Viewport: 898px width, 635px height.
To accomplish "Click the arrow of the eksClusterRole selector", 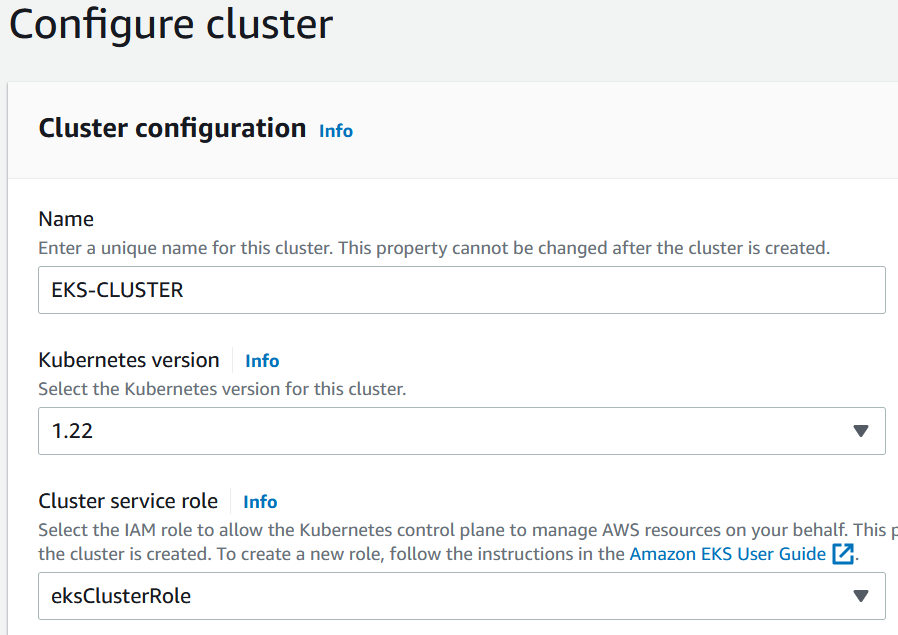I will (860, 595).
